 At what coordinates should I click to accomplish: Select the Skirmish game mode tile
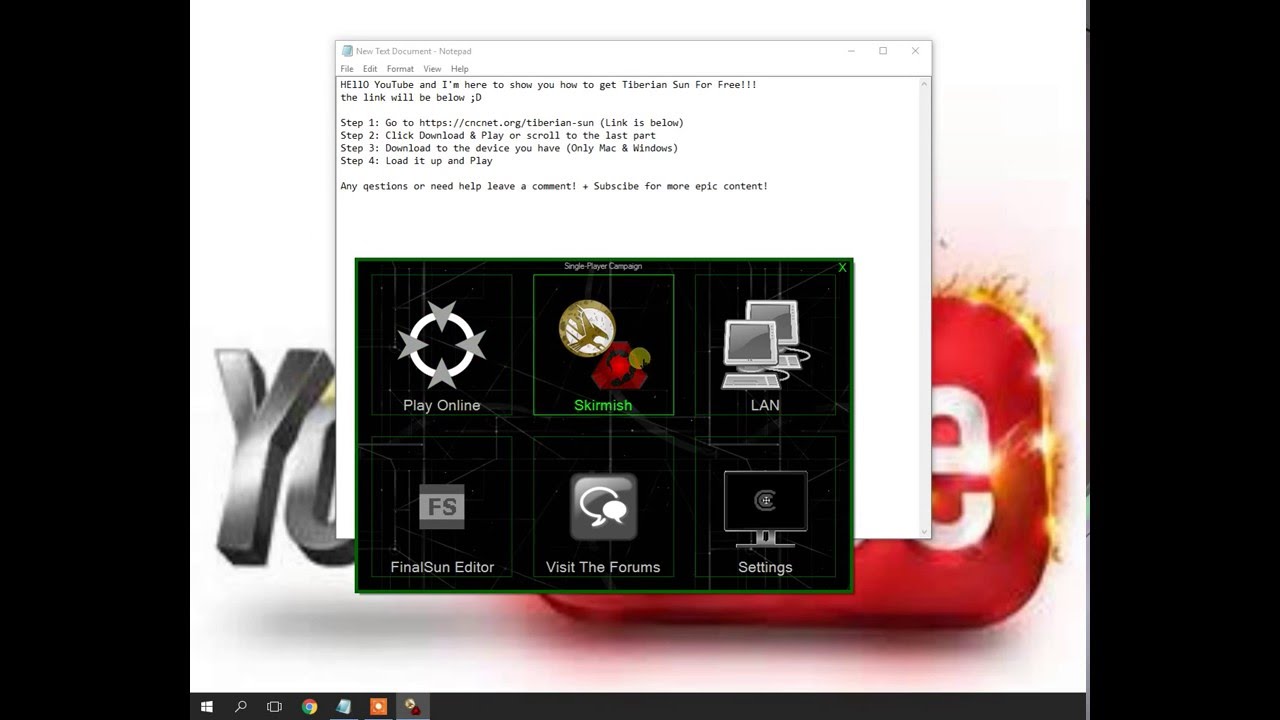[603, 345]
